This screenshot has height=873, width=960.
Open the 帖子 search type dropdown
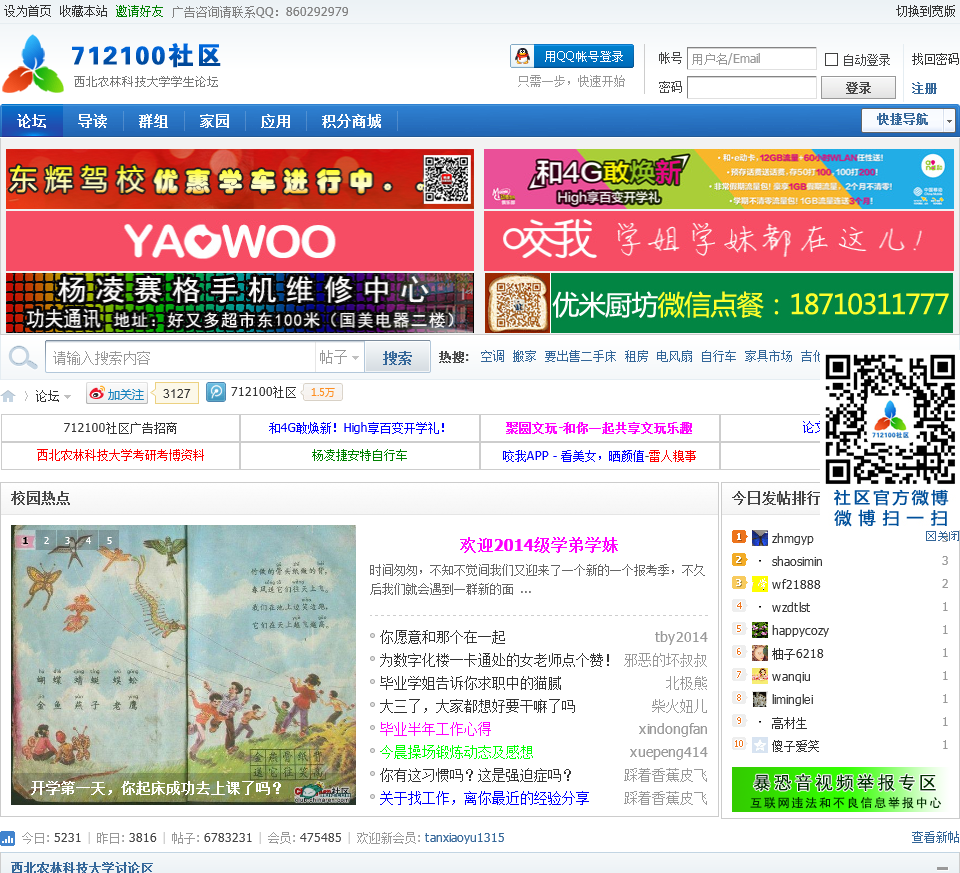tap(339, 357)
